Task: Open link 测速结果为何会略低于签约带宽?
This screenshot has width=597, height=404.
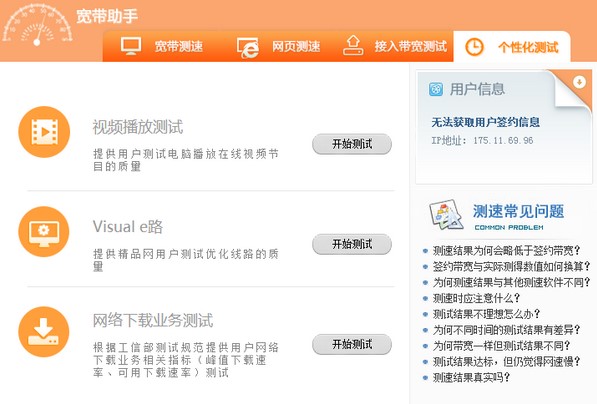Action: (506, 251)
